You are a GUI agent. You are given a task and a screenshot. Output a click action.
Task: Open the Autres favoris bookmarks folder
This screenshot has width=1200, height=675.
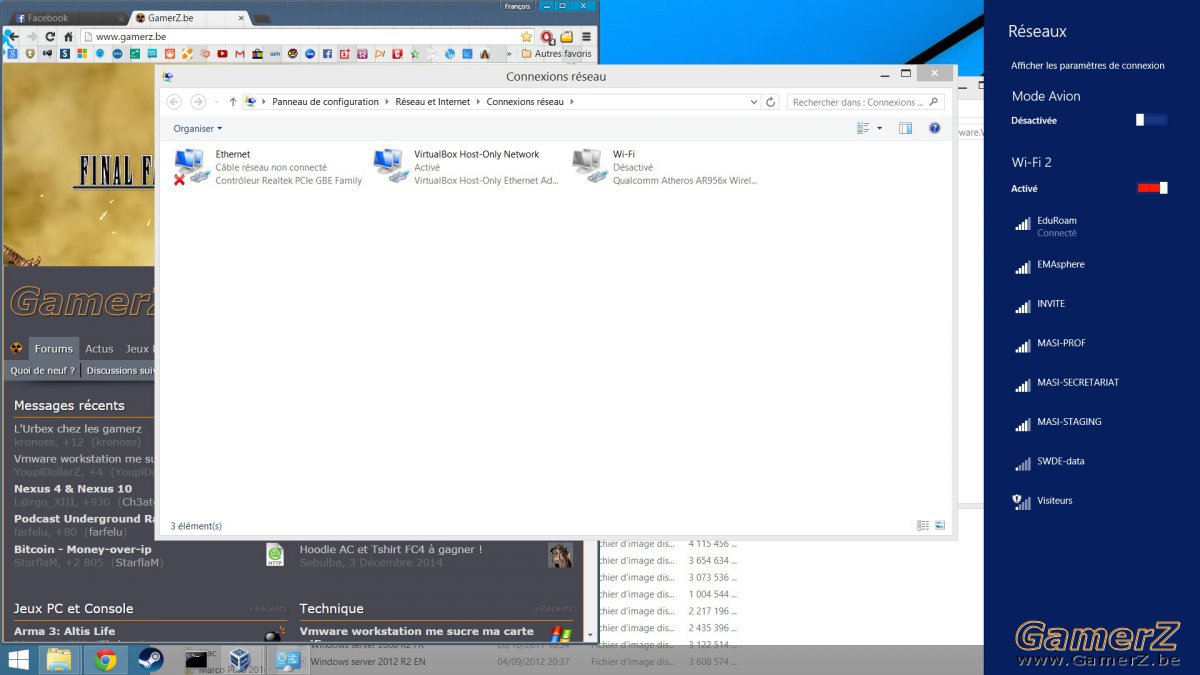(556, 54)
